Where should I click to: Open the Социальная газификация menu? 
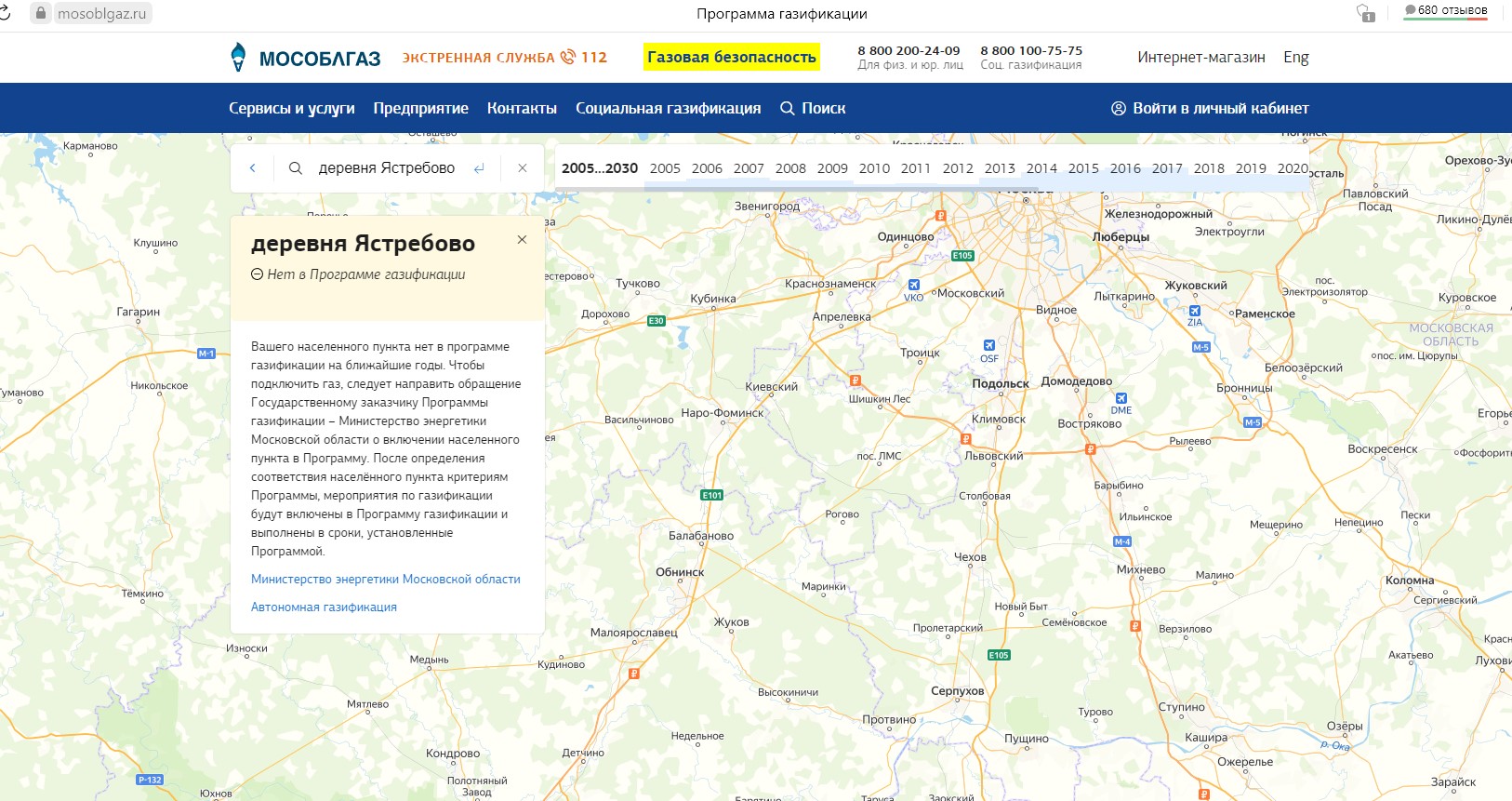pos(669,108)
